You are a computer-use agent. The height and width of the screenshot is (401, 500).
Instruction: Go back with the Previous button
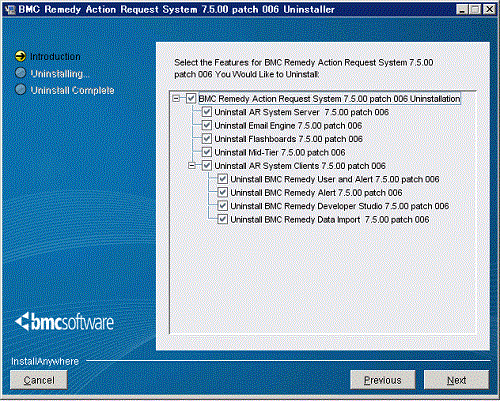pyautogui.click(x=383, y=380)
